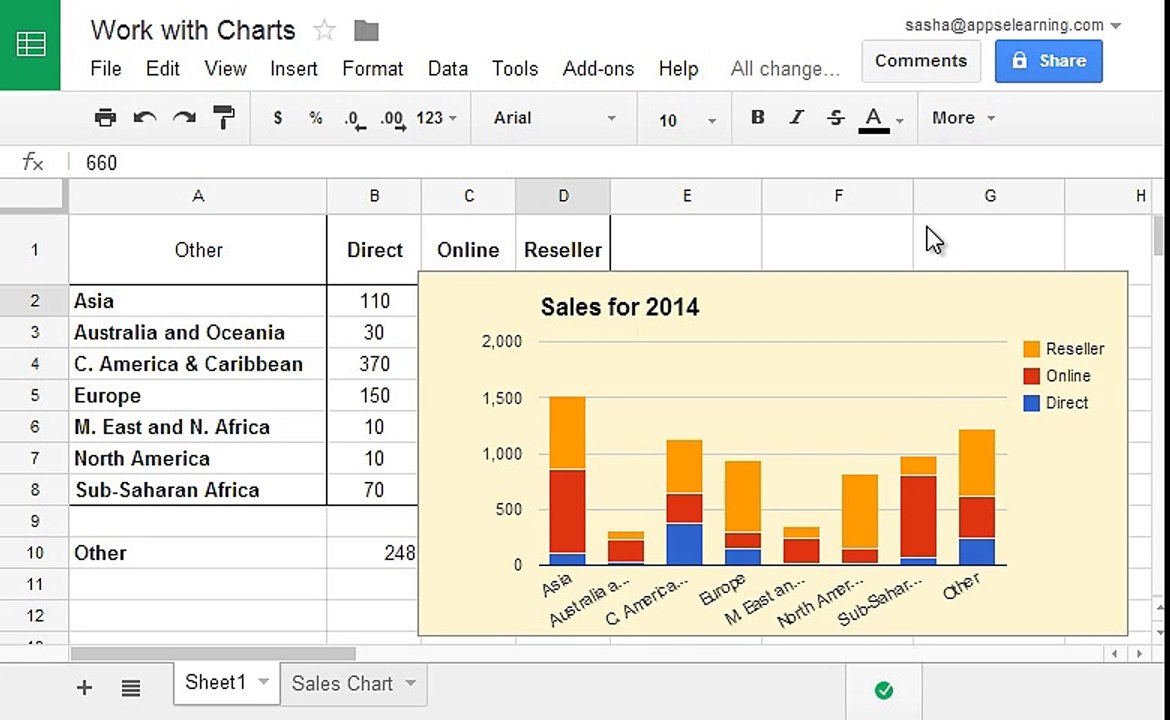This screenshot has width=1170, height=720.
Task: Expand the More toolbar options
Action: tap(963, 118)
